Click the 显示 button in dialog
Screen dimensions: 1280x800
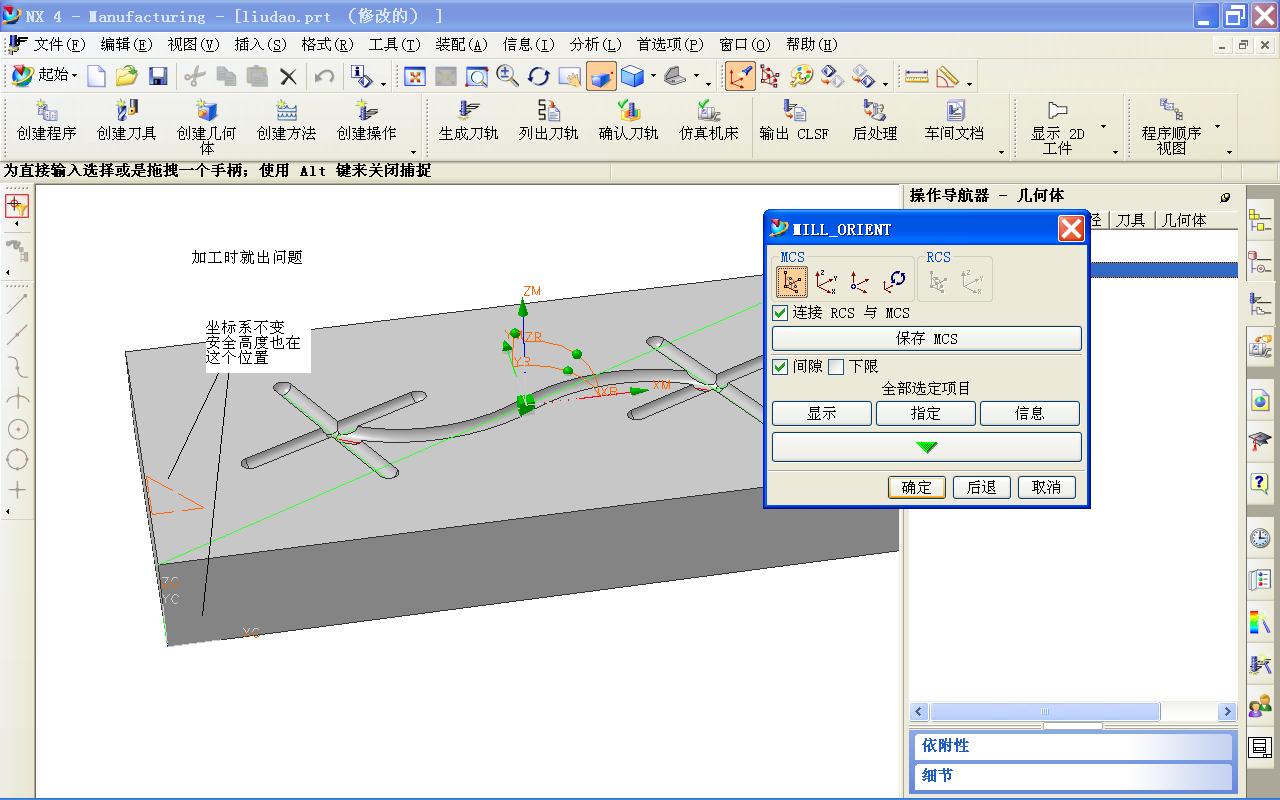pyautogui.click(x=822, y=414)
